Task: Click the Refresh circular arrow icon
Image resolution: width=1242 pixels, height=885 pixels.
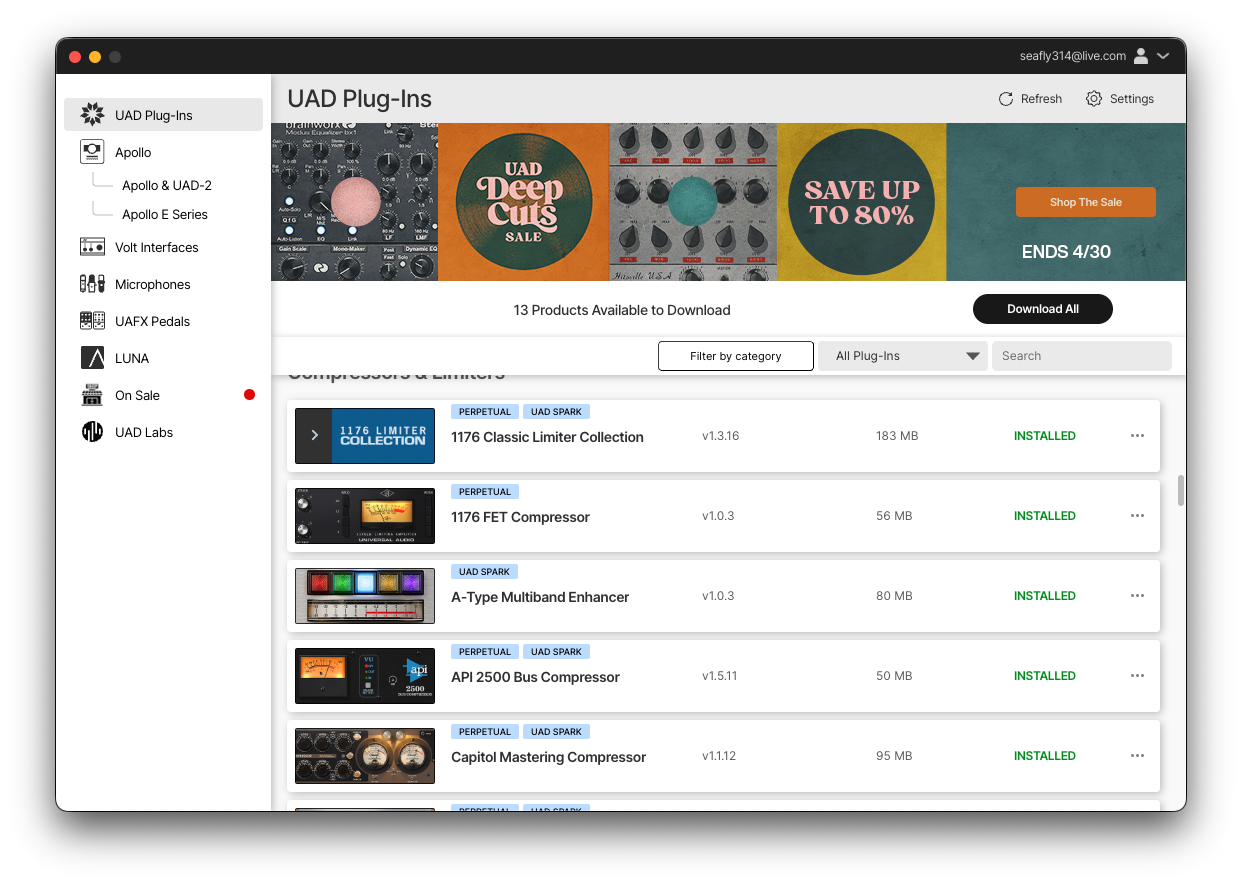Action: pyautogui.click(x=1006, y=99)
